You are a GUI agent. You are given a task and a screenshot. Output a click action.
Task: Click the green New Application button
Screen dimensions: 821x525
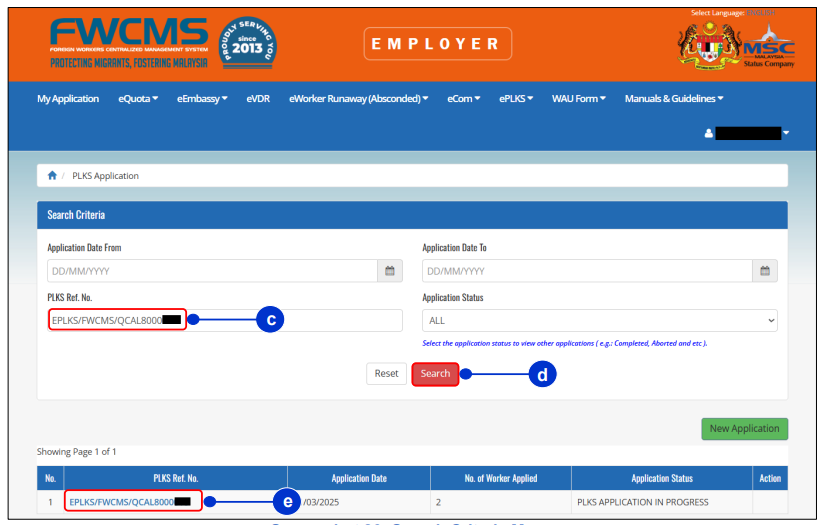745,429
